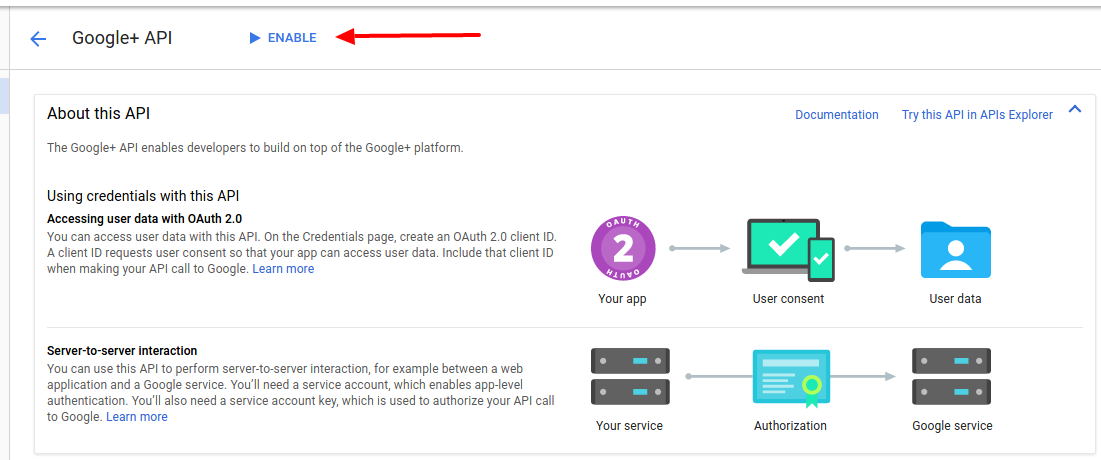Click the purple OAuth 2 badge icon

click(x=623, y=248)
